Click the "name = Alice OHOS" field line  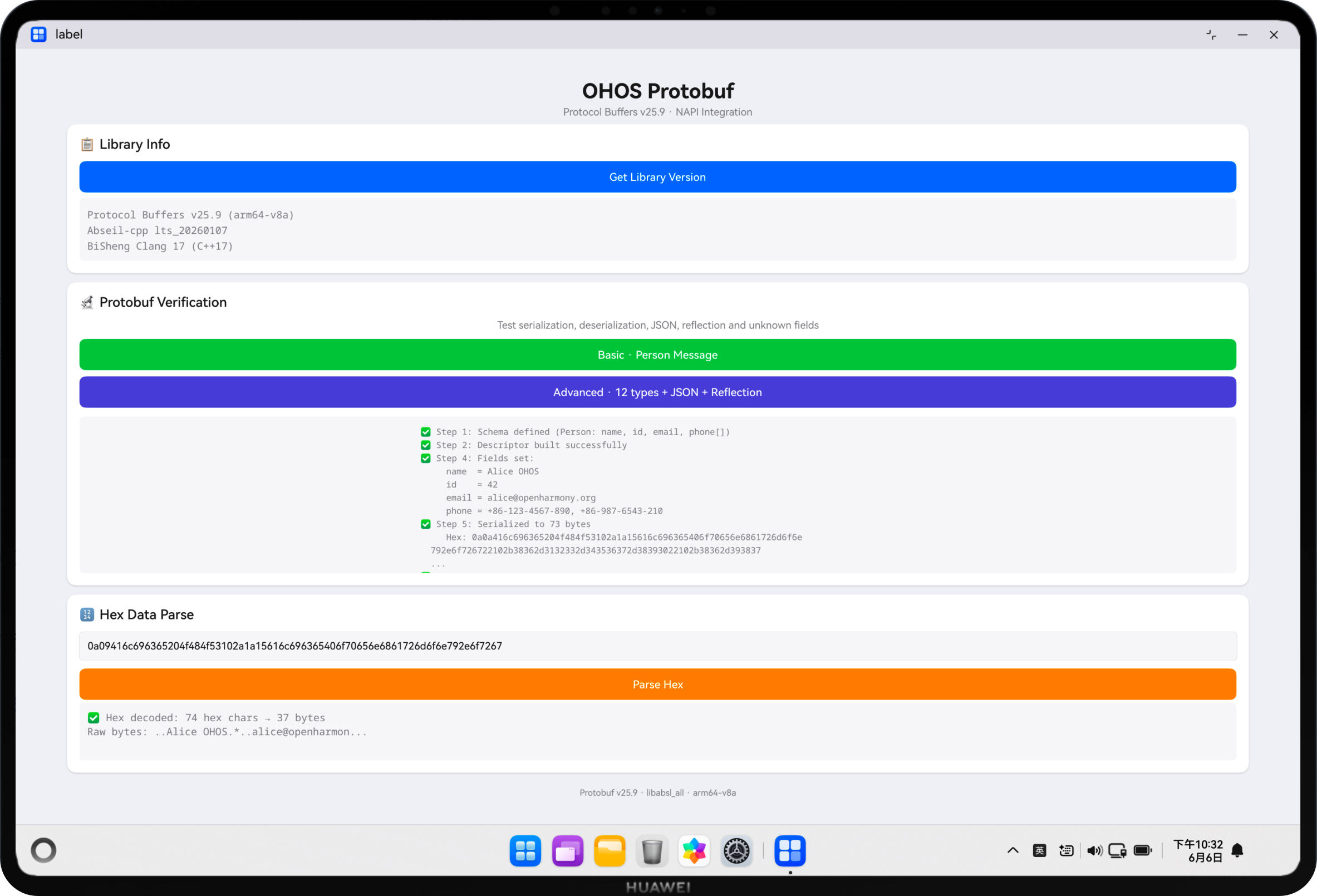492,471
